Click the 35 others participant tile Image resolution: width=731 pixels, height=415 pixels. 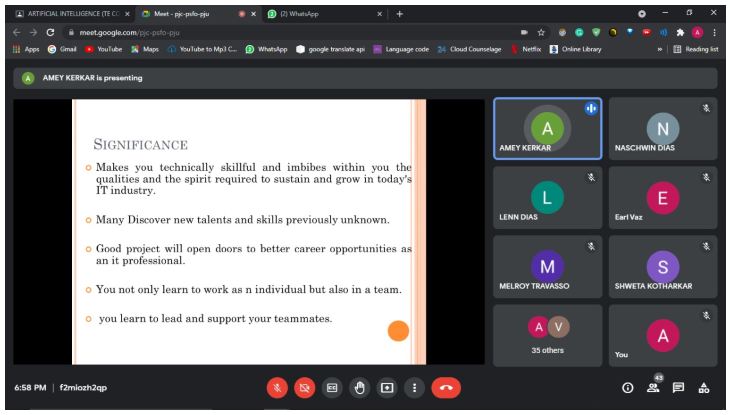click(548, 338)
